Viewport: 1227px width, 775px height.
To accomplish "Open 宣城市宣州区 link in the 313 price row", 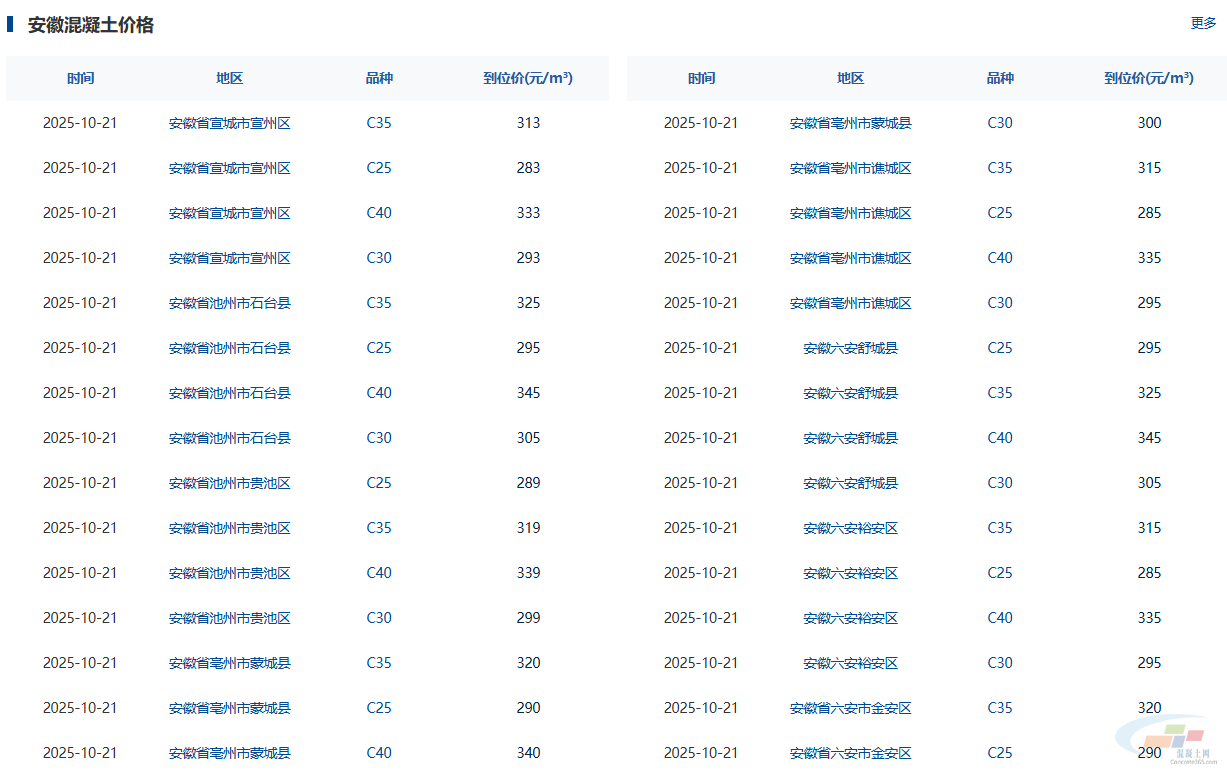I will [x=229, y=123].
